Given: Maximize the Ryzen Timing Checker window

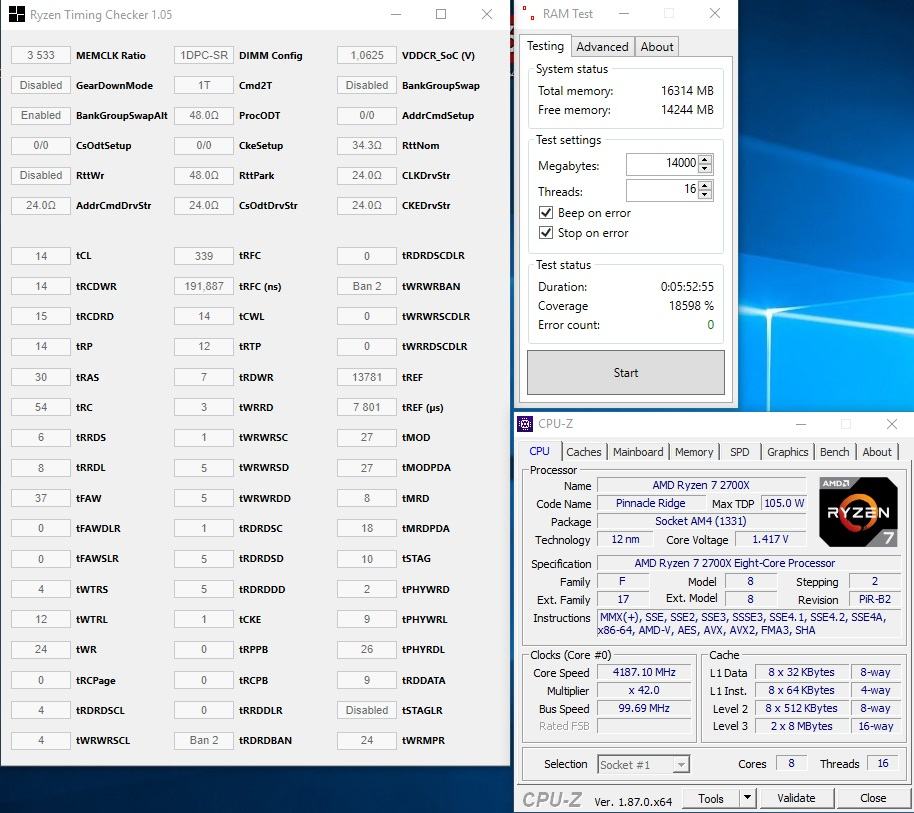Looking at the screenshot, I should pyautogui.click(x=441, y=14).
